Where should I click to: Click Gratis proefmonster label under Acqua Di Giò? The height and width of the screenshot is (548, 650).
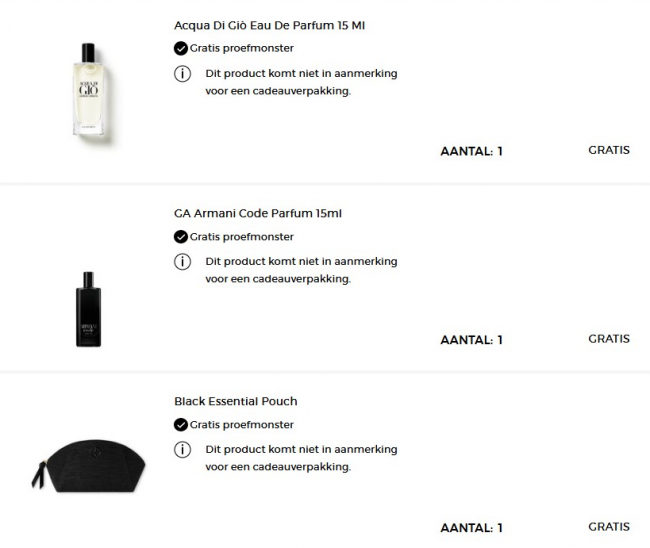tap(242, 48)
